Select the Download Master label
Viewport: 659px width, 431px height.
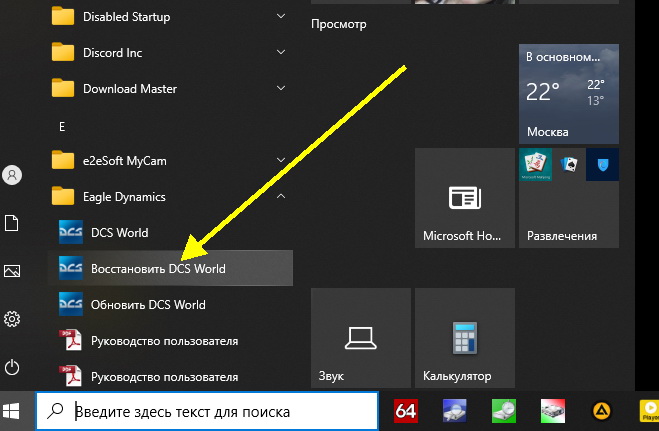point(130,89)
